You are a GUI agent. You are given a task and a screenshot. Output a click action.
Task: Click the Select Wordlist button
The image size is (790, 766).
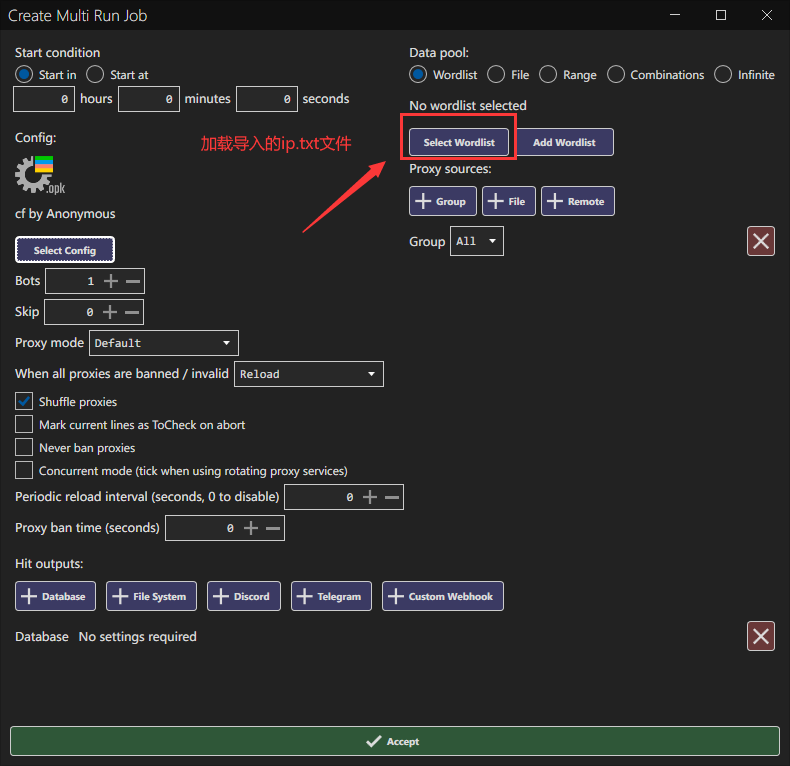pyautogui.click(x=460, y=142)
